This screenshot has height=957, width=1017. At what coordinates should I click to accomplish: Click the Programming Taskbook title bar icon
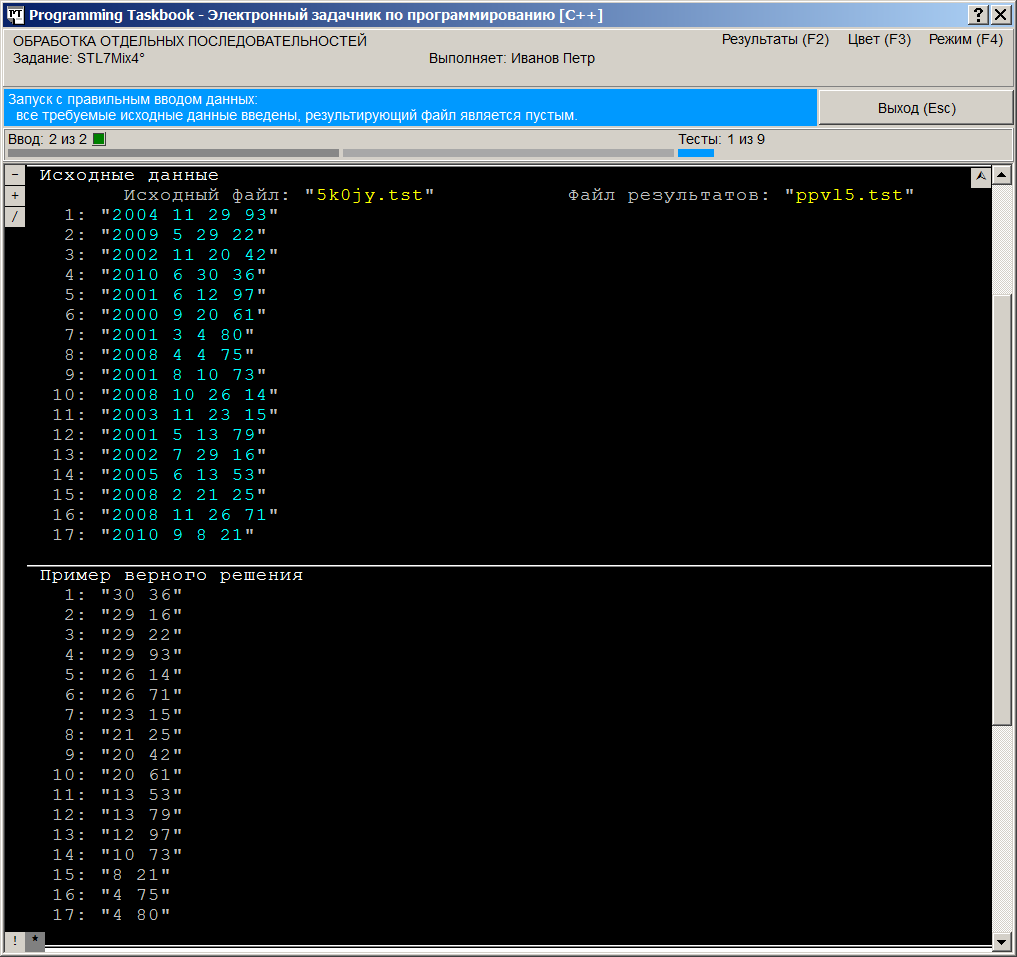pos(15,14)
